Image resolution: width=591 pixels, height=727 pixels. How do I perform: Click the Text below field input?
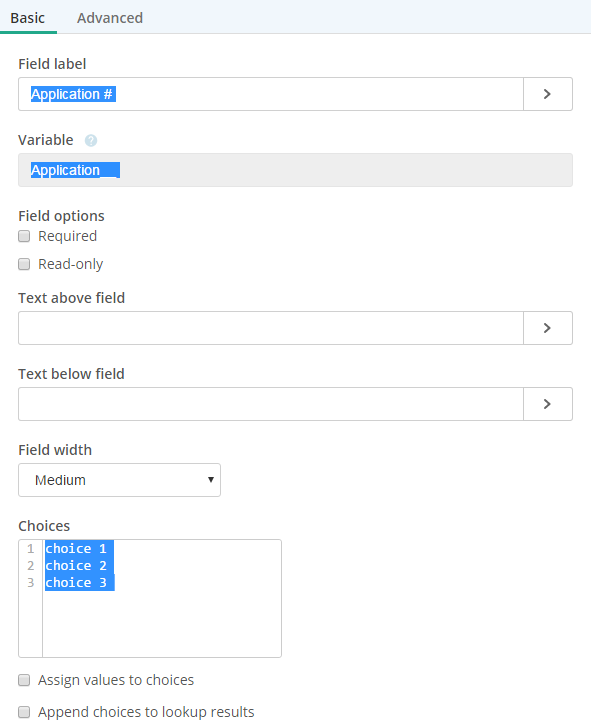(x=271, y=404)
